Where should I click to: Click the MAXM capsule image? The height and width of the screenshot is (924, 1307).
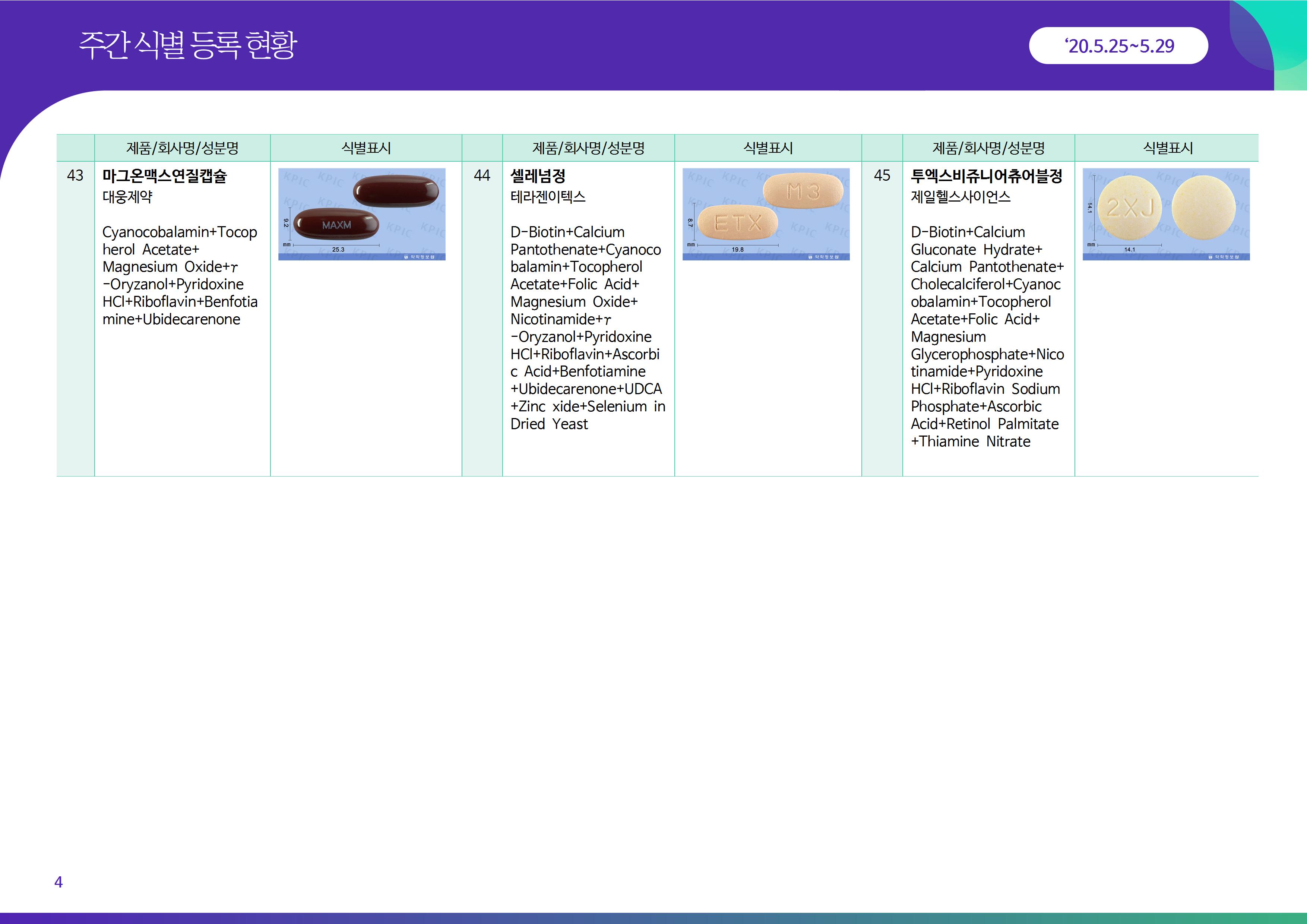point(361,214)
